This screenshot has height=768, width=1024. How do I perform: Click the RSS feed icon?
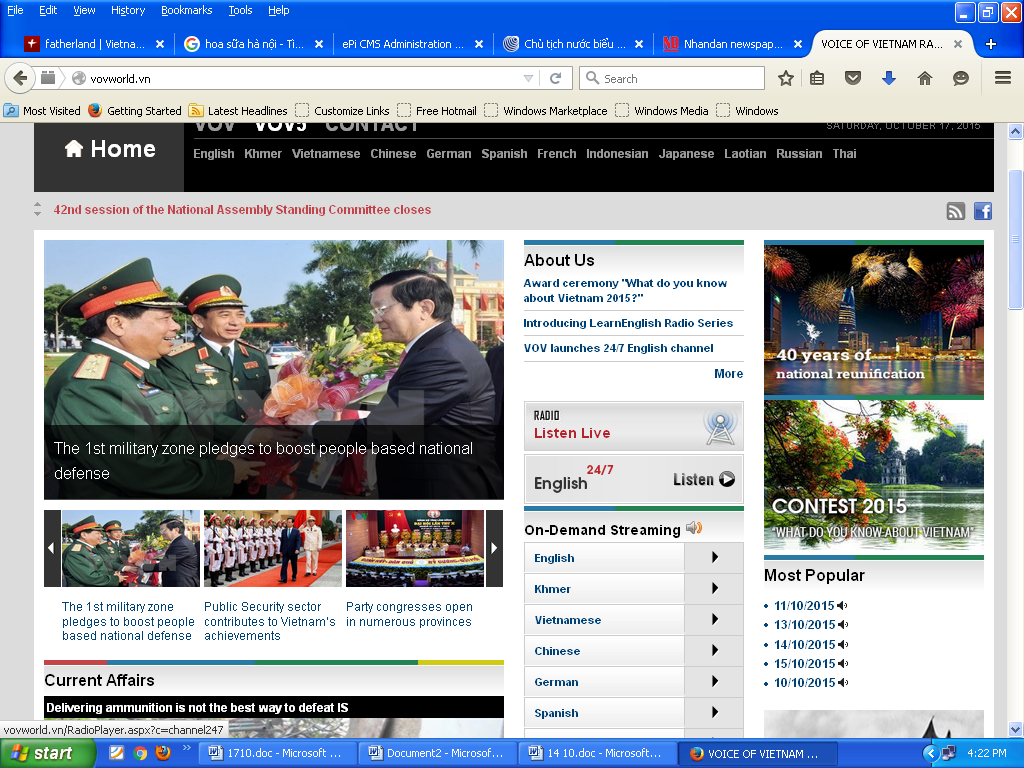click(956, 210)
